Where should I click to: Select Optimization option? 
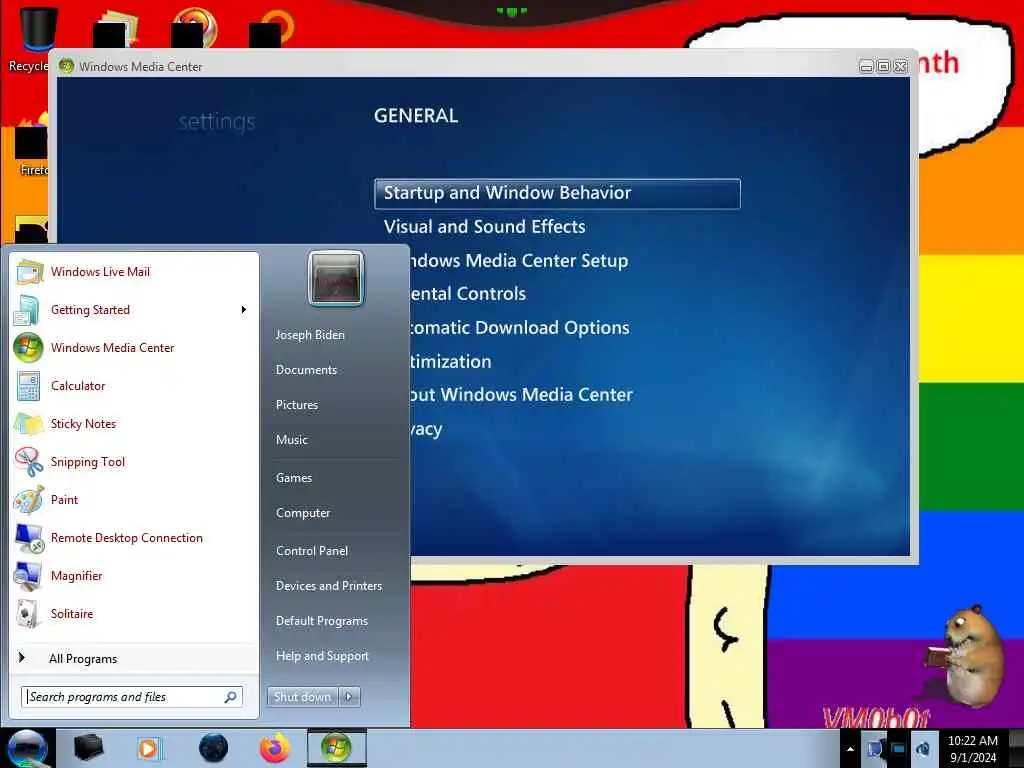[x=451, y=362]
